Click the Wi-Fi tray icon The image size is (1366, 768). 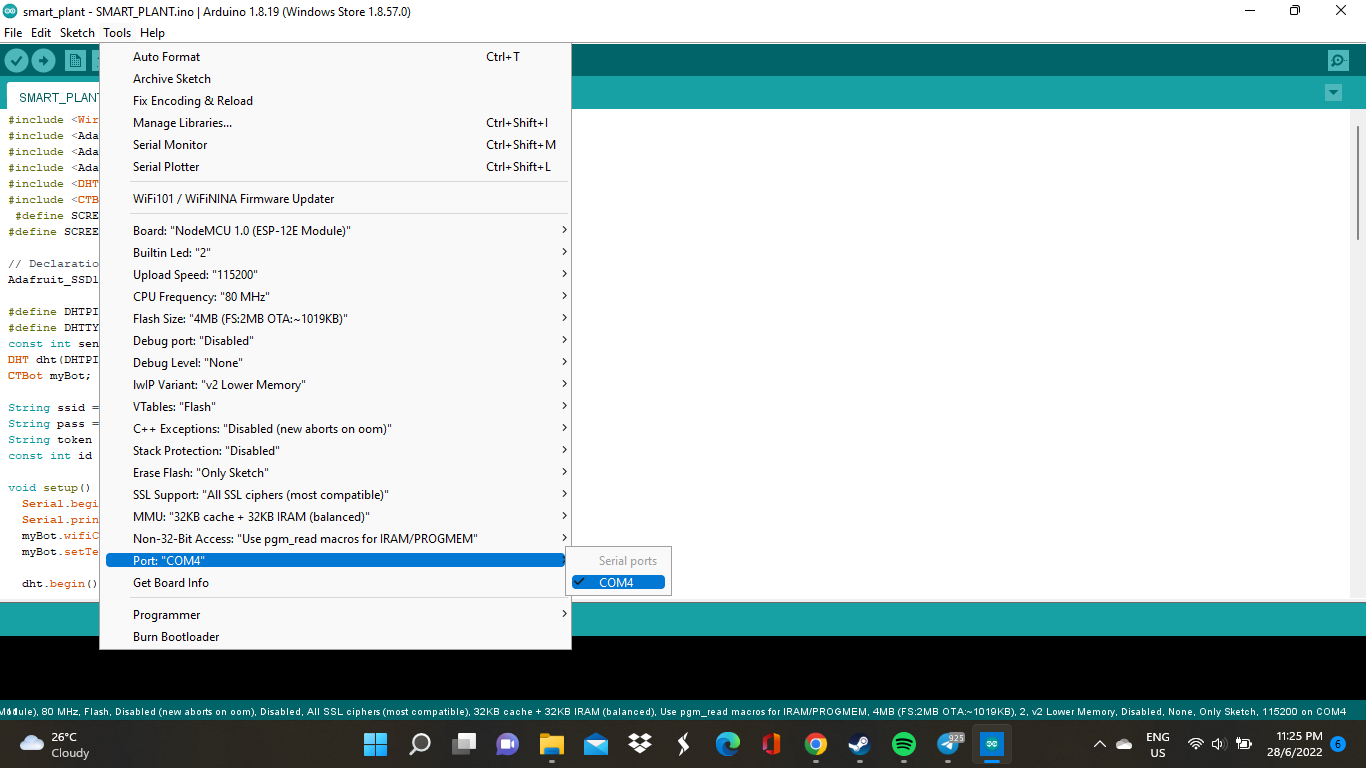tap(1196, 744)
